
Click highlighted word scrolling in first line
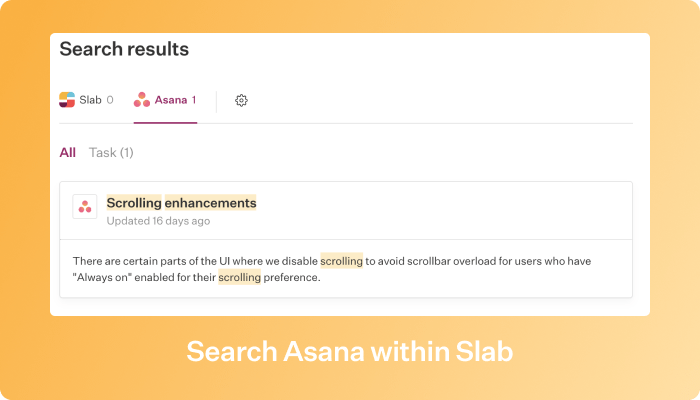click(342, 261)
